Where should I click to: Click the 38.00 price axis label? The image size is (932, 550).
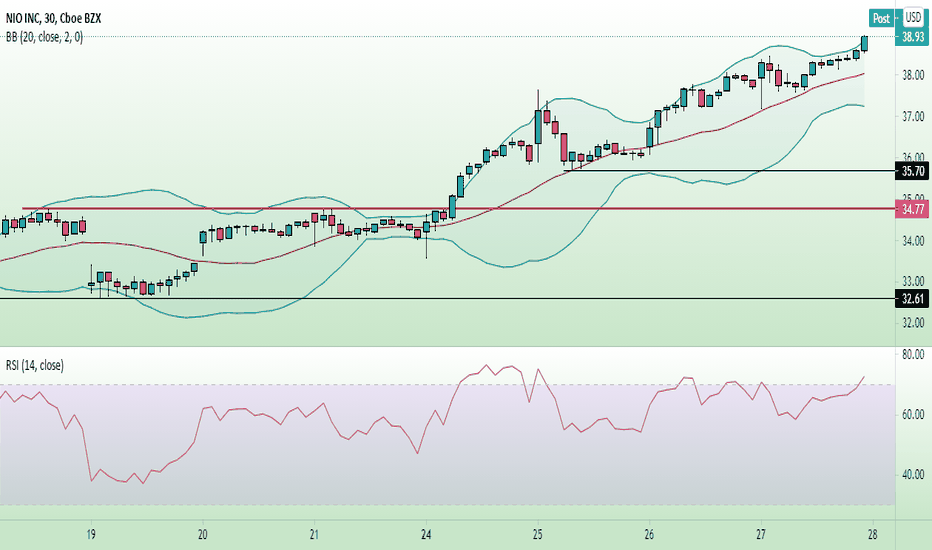[x=913, y=76]
